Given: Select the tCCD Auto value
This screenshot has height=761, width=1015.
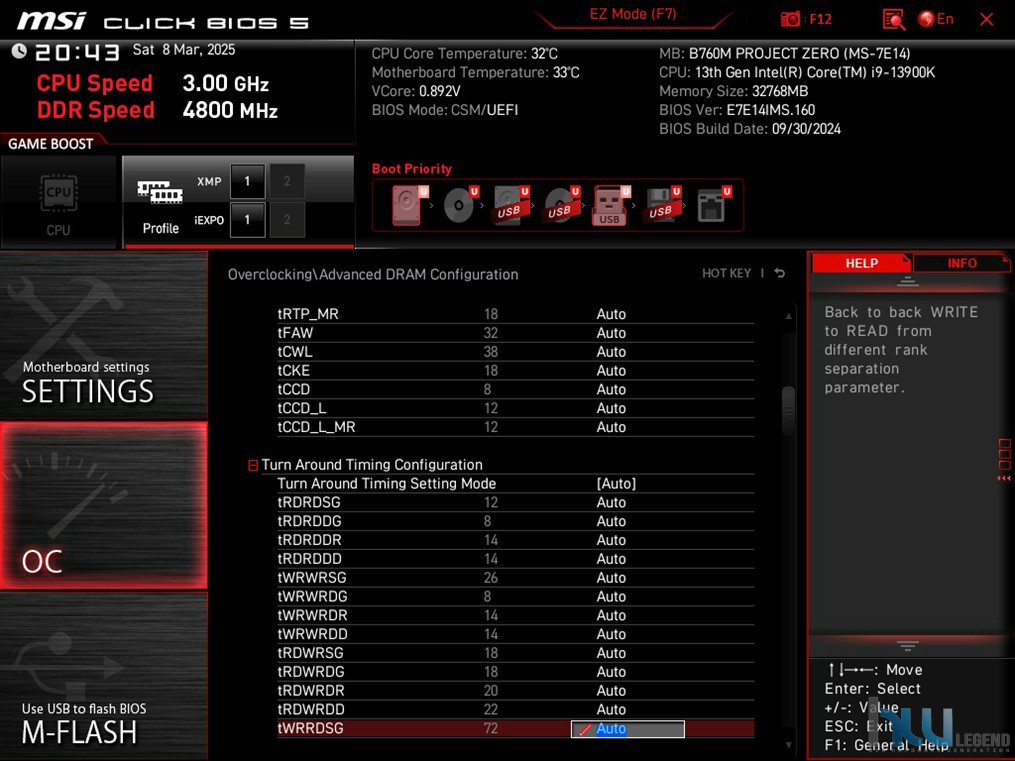Looking at the screenshot, I should tap(611, 389).
